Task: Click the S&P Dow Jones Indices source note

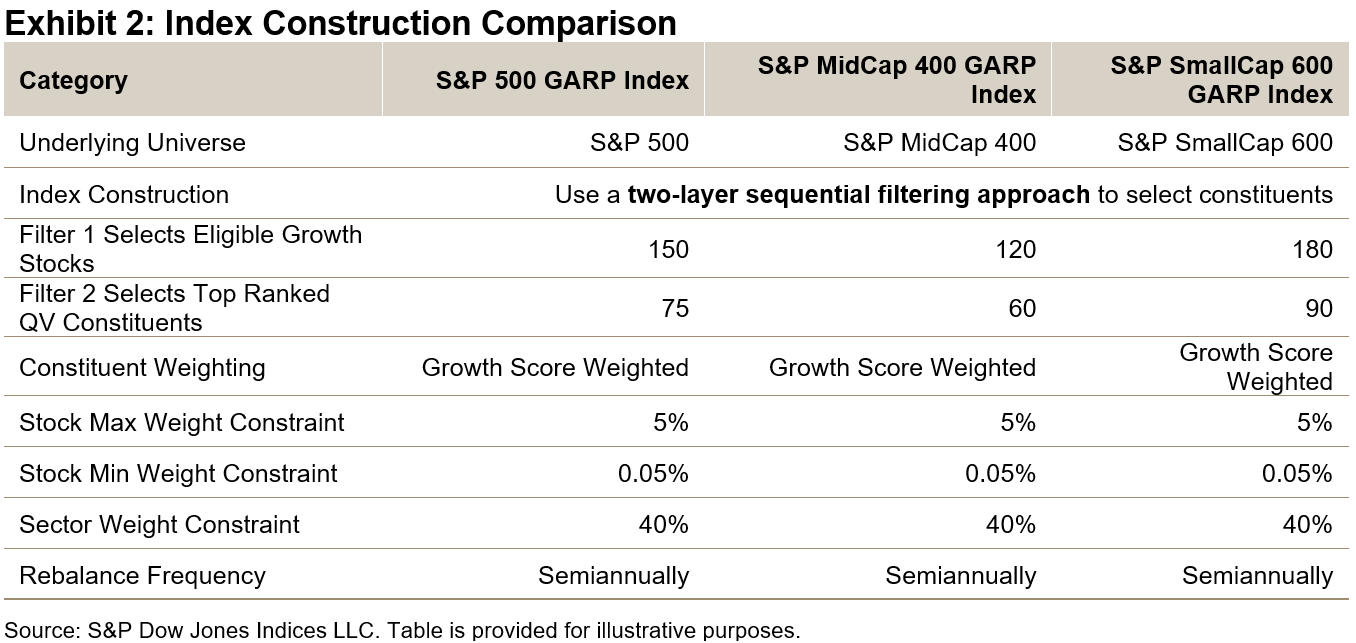Action: coord(402,631)
